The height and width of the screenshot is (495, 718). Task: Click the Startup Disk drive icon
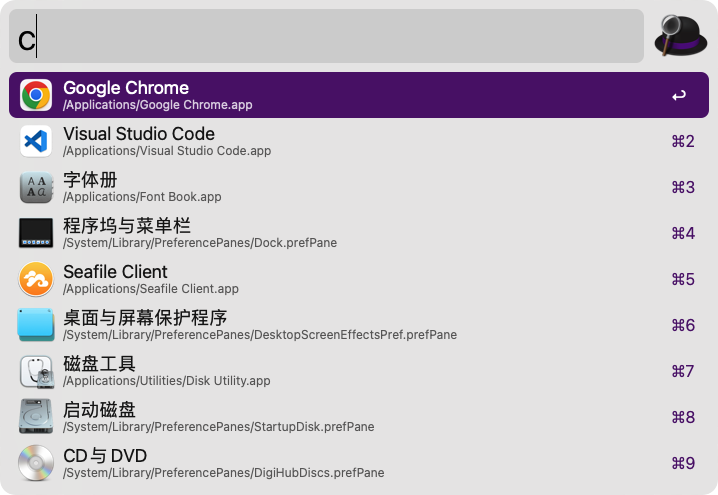(x=36, y=417)
